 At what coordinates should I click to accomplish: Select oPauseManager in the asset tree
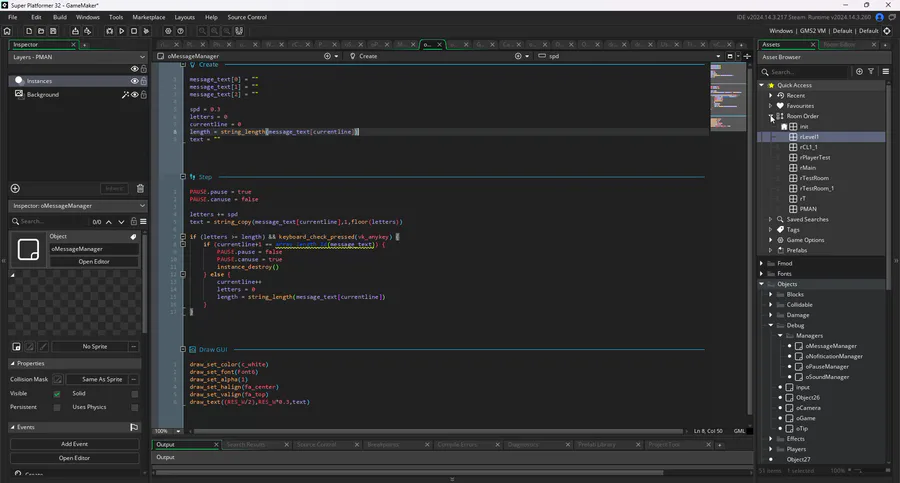coord(827,366)
